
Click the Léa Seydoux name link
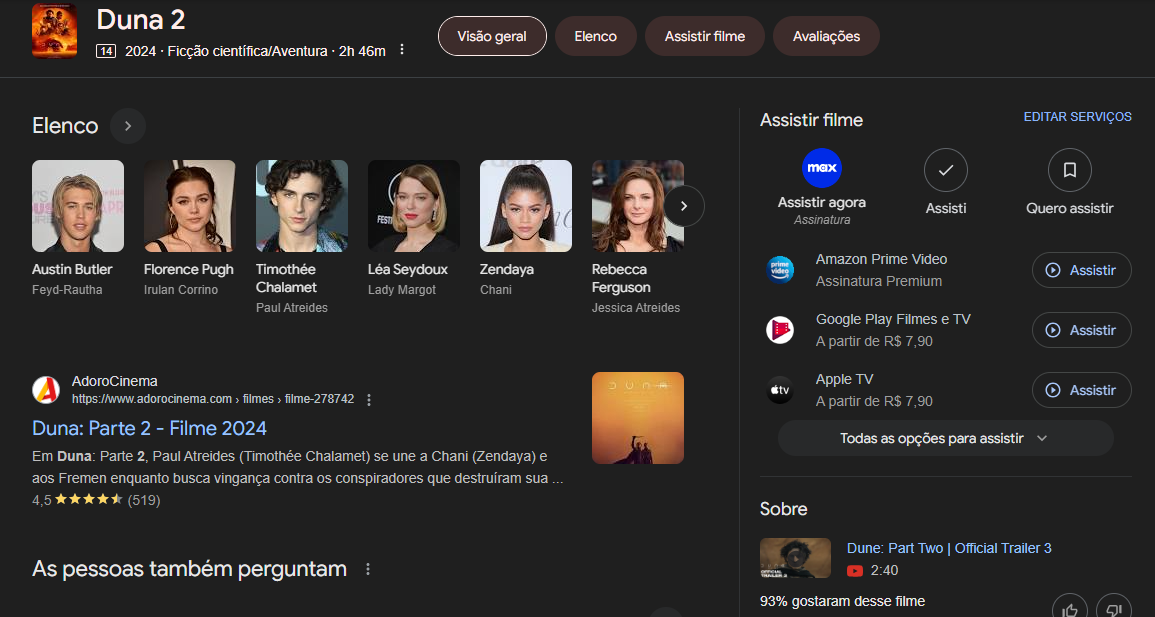(x=407, y=269)
